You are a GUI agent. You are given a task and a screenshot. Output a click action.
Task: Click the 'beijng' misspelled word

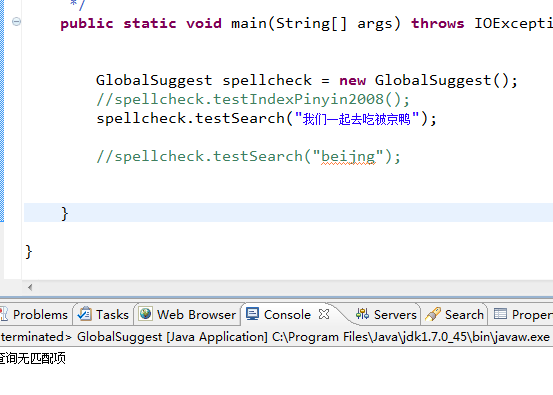click(x=348, y=156)
